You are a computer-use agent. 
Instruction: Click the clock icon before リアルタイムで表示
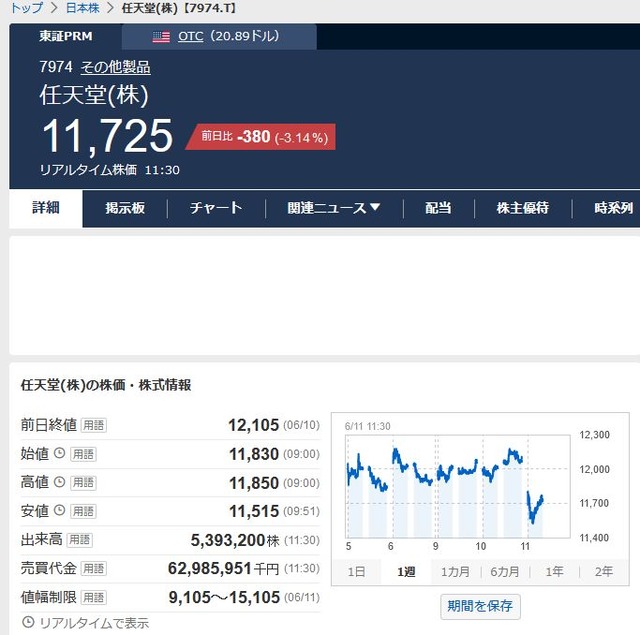(28, 622)
